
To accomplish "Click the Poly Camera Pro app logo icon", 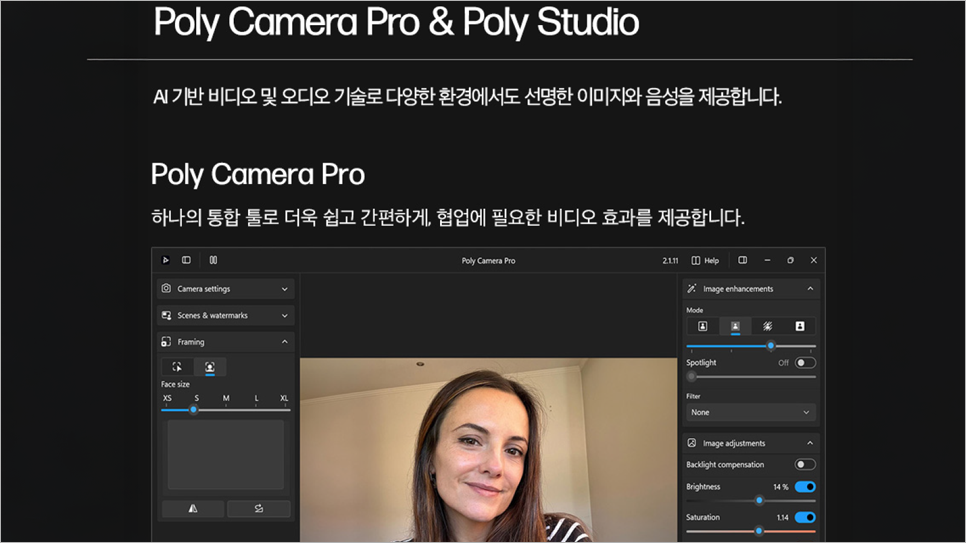I will (x=166, y=260).
